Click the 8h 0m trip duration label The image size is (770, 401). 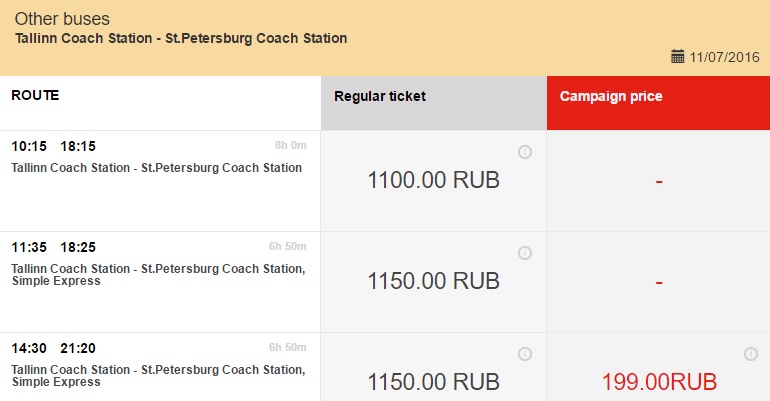(290, 145)
